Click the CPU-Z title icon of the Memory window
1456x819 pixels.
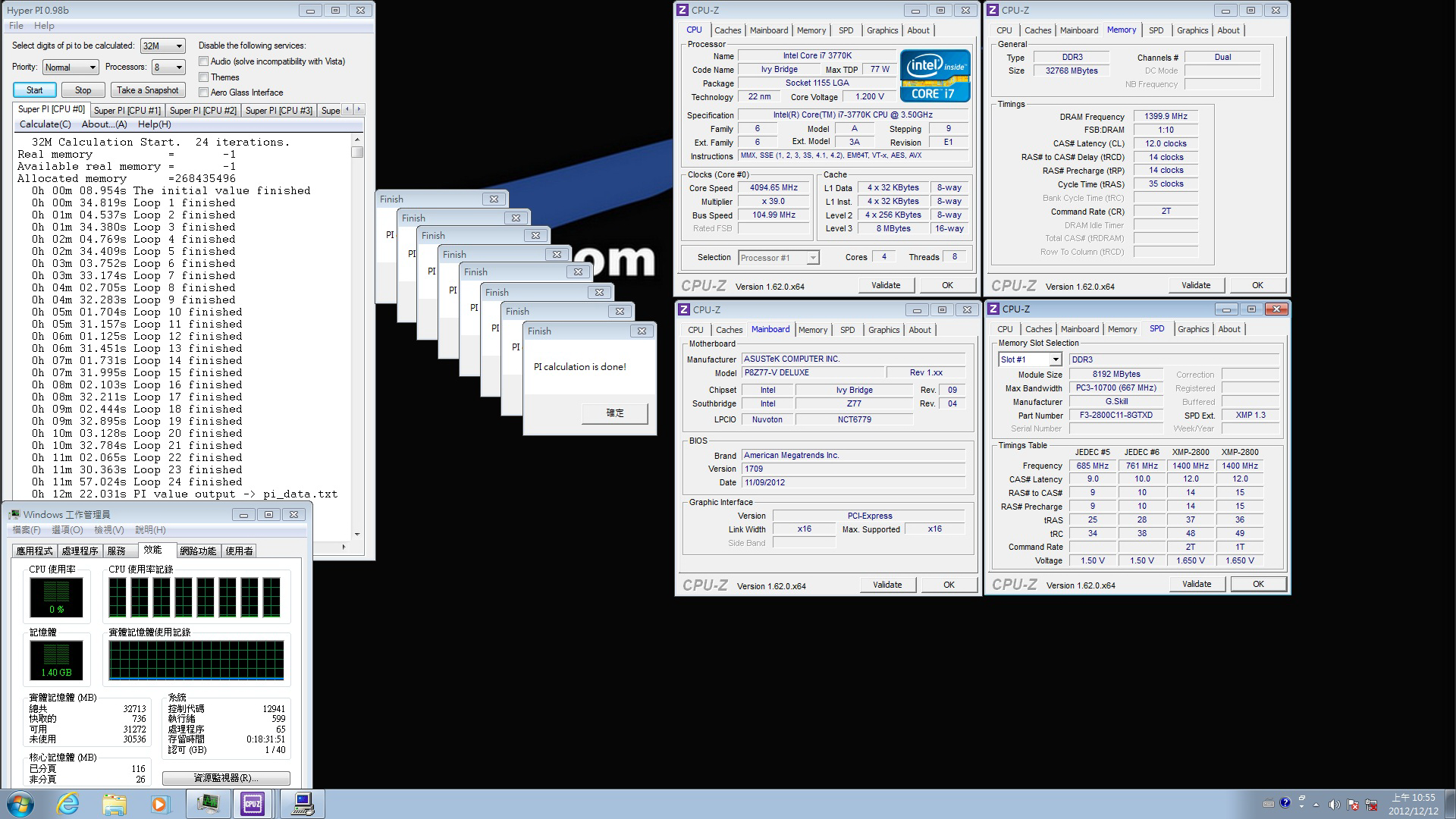coord(993,10)
